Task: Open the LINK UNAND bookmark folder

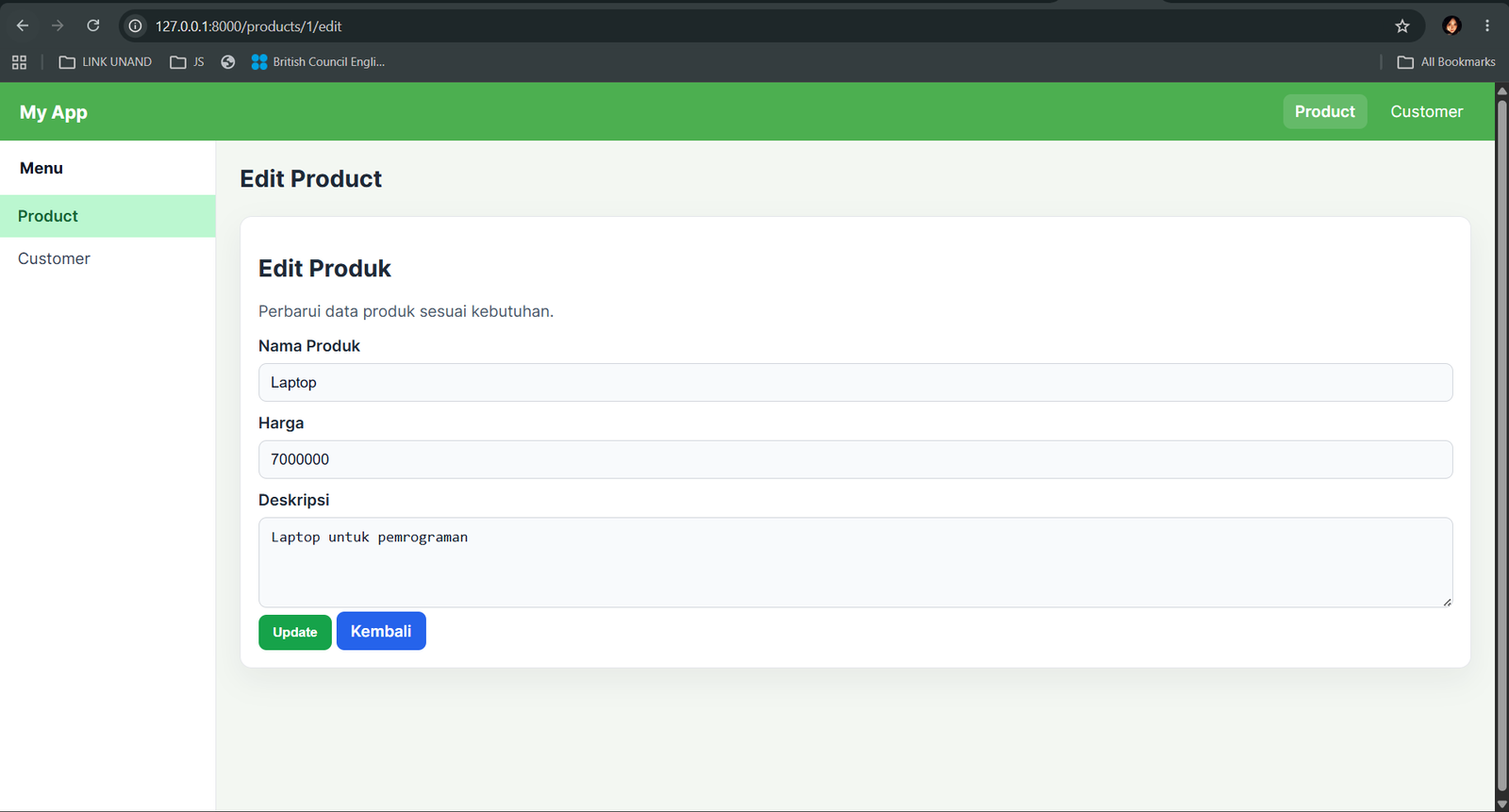Action: coord(105,62)
